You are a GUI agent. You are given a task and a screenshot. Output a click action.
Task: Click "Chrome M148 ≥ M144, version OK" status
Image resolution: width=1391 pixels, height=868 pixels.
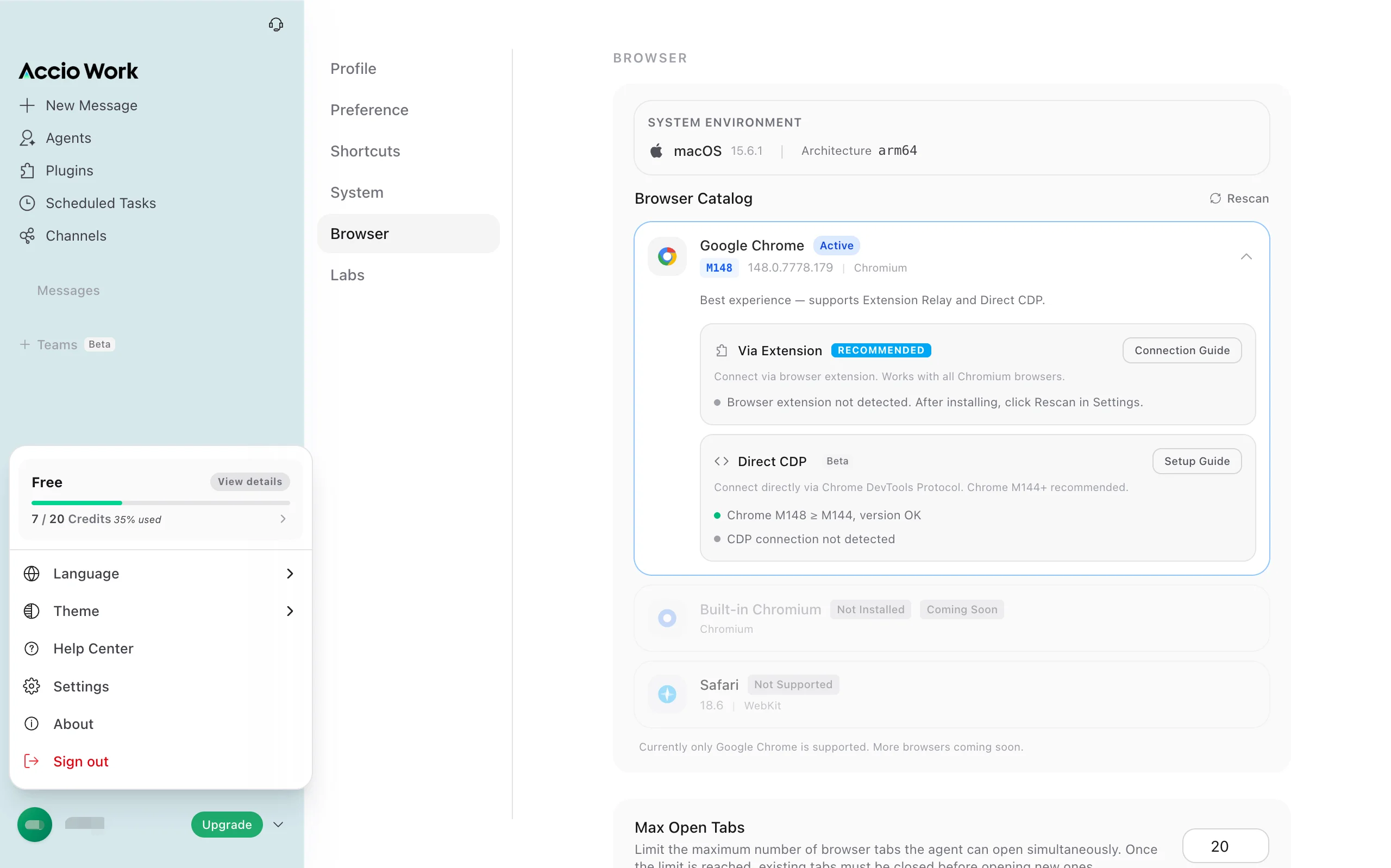(824, 515)
